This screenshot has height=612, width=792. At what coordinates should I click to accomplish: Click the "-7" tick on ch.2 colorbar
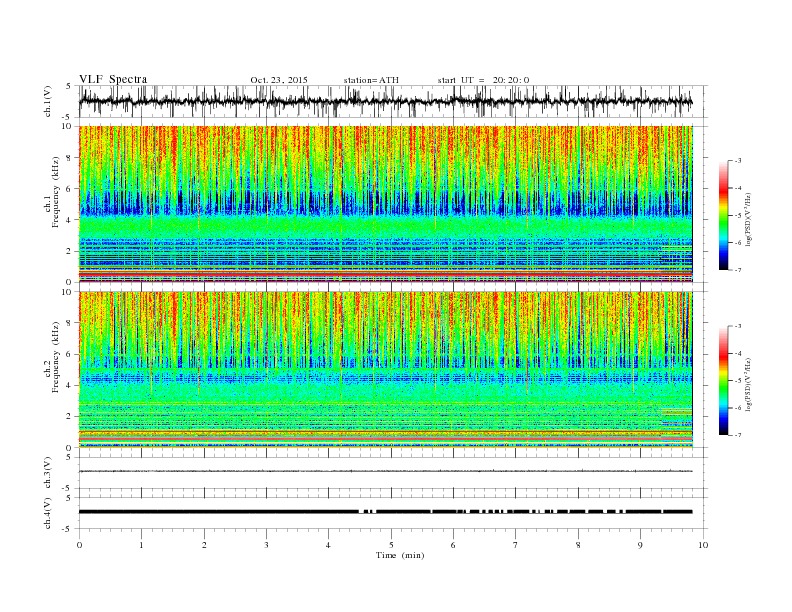[737, 435]
